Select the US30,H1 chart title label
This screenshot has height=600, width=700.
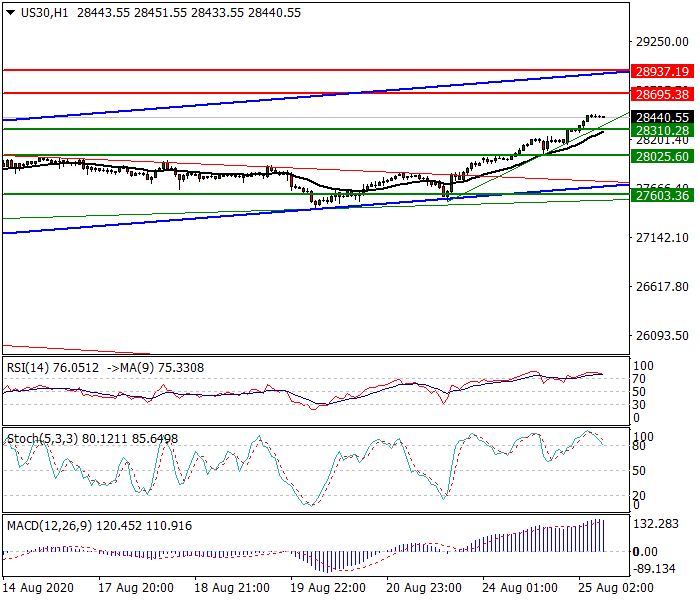45,12
